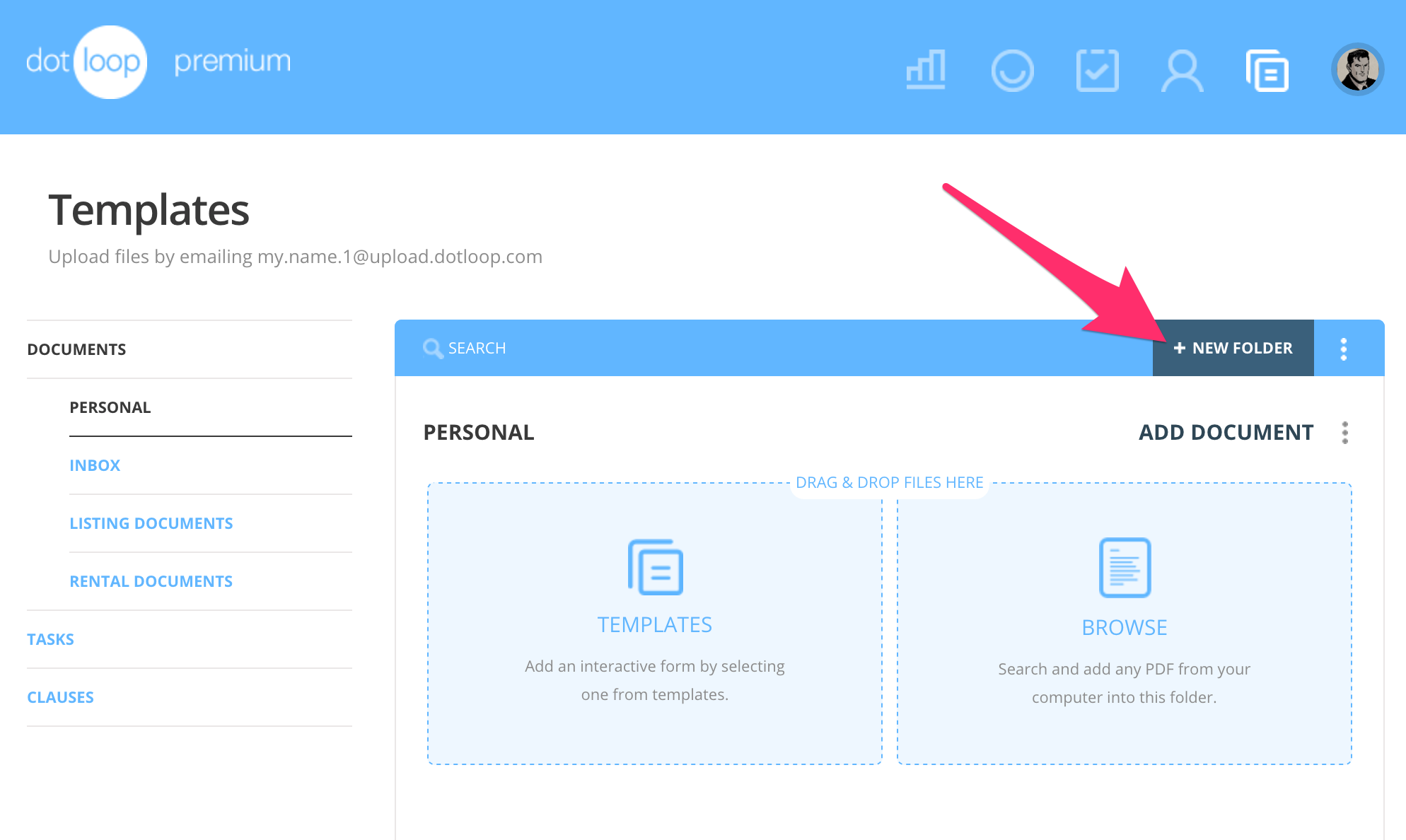1406x840 pixels.
Task: Open the toolbar three-dot options menu
Action: pyautogui.click(x=1344, y=349)
